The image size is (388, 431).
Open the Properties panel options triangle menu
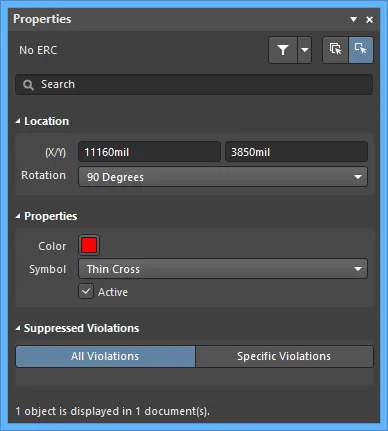tap(354, 20)
